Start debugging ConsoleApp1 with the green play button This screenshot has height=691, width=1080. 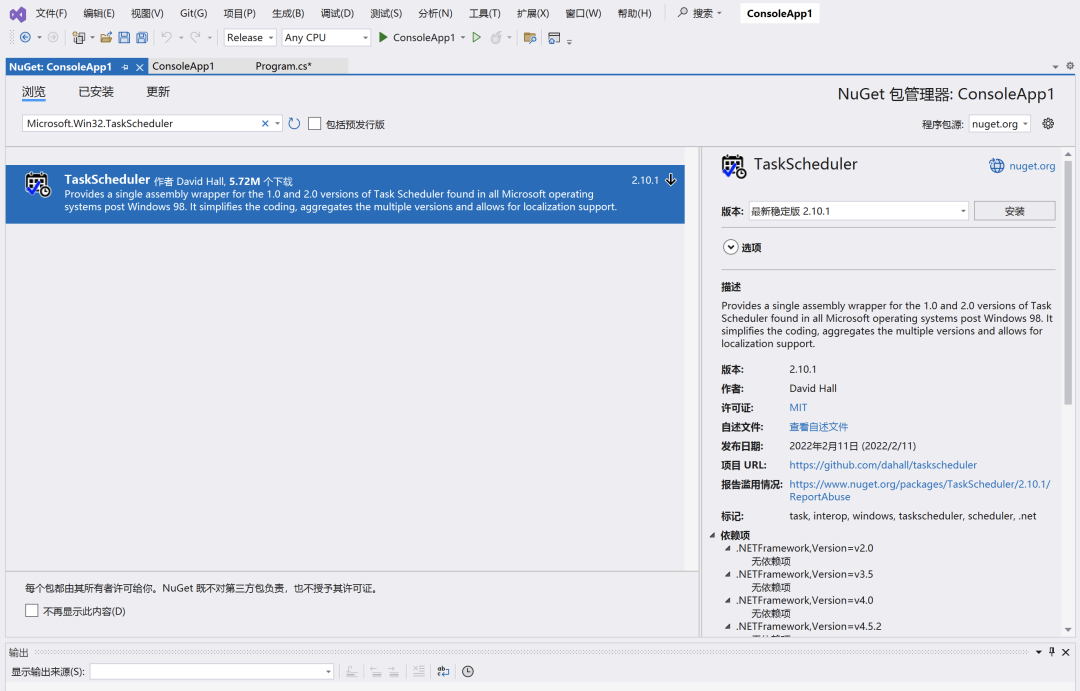tap(384, 38)
